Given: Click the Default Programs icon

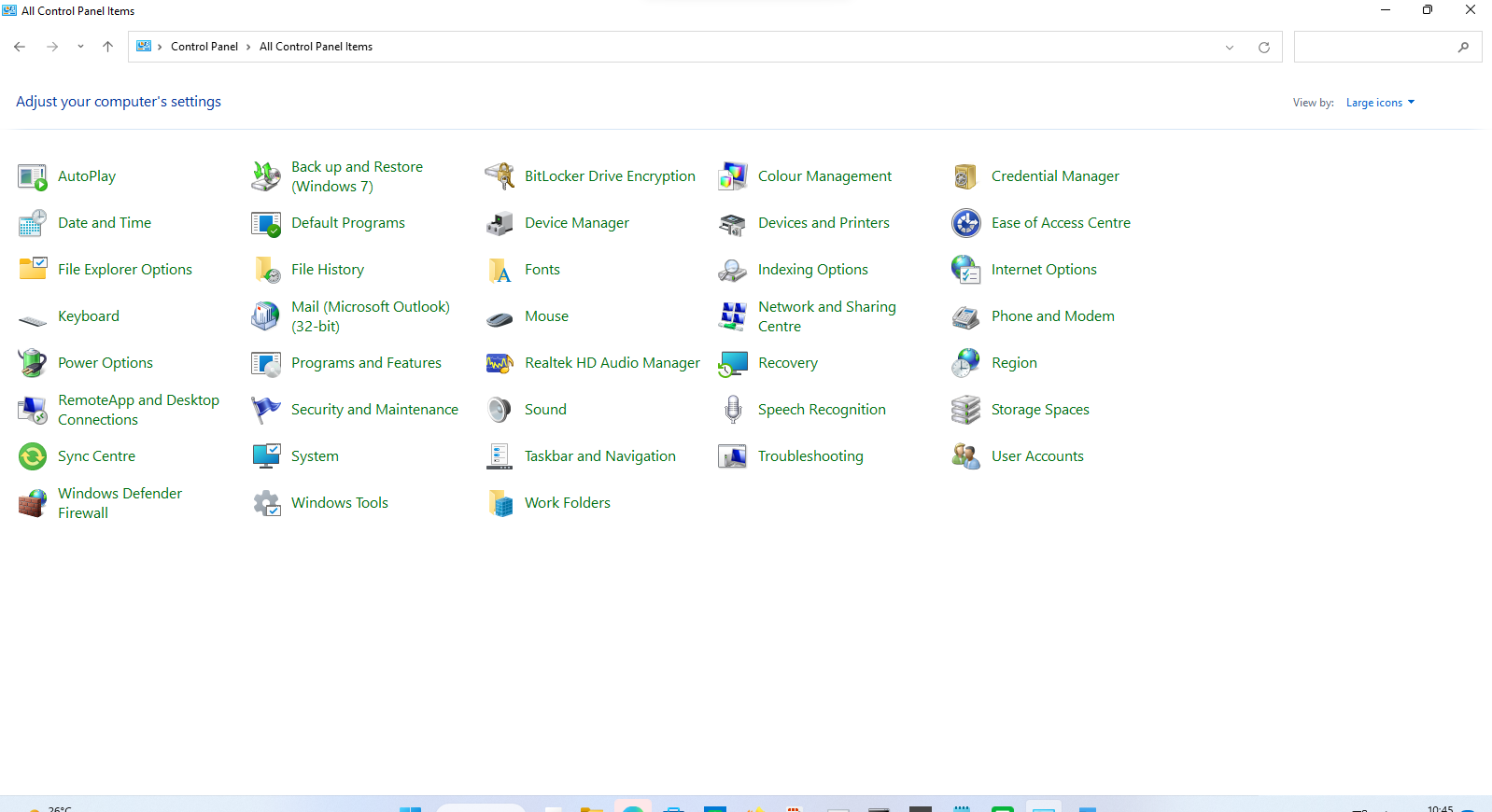Looking at the screenshot, I should pyautogui.click(x=266, y=223).
